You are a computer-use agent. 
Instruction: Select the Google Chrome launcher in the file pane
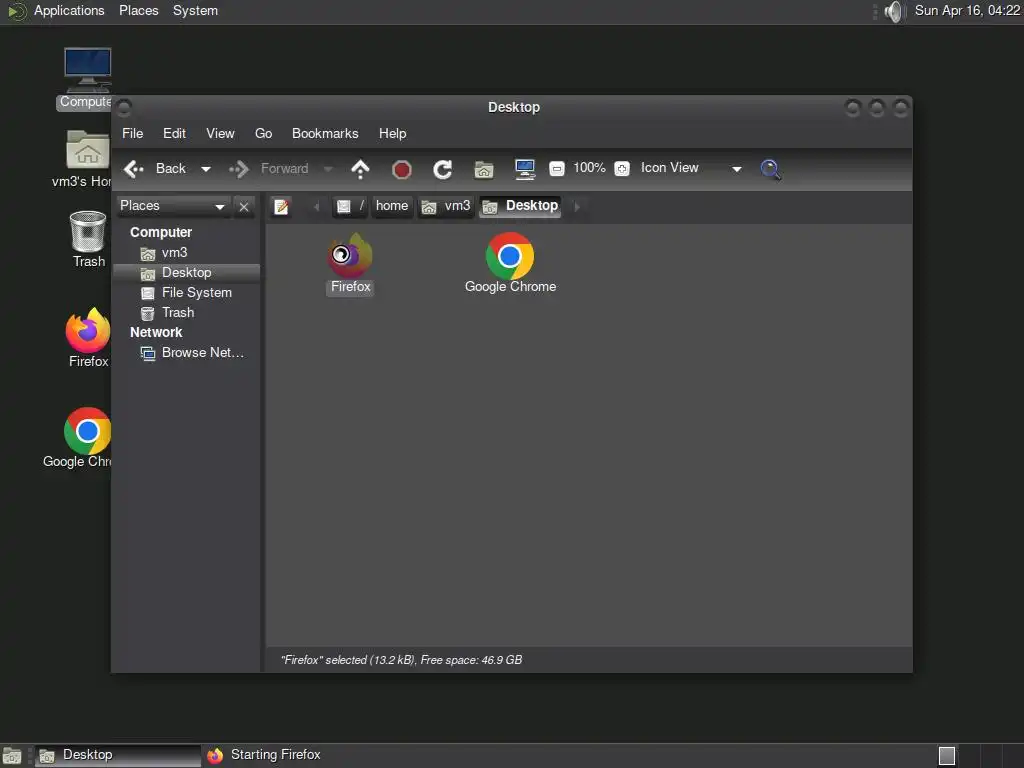(510, 263)
